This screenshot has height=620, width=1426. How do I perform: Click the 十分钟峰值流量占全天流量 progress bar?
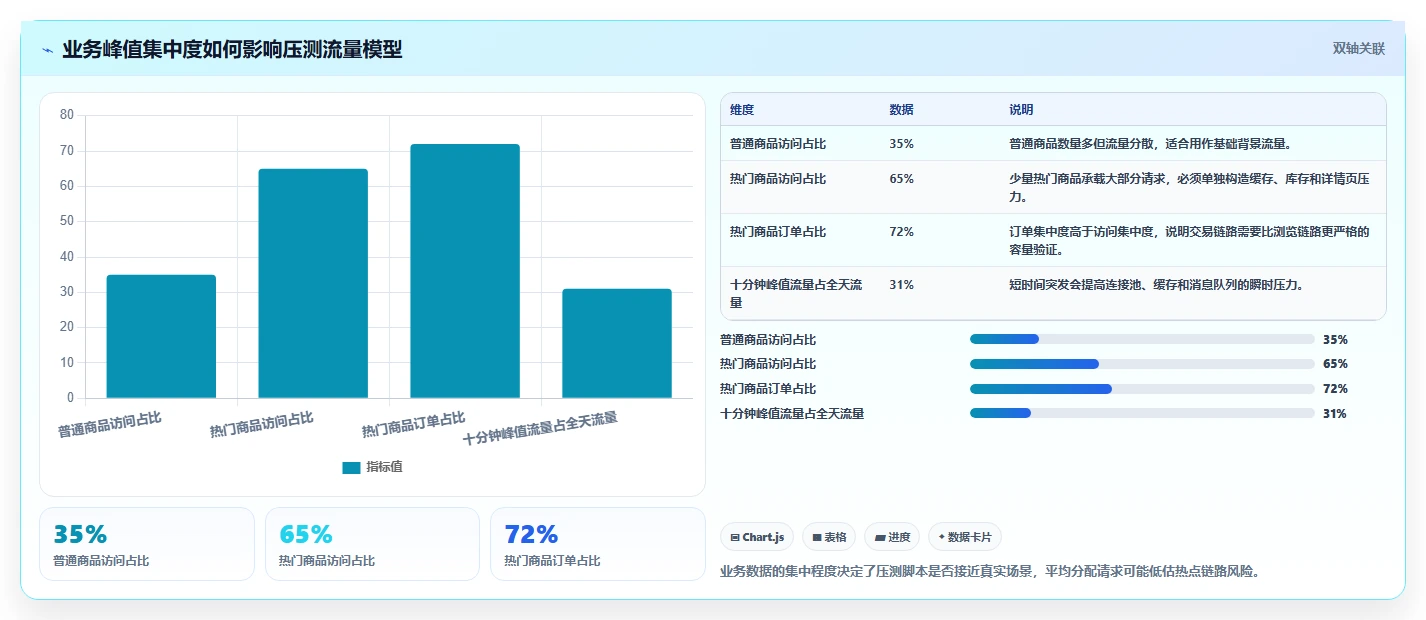point(1142,413)
